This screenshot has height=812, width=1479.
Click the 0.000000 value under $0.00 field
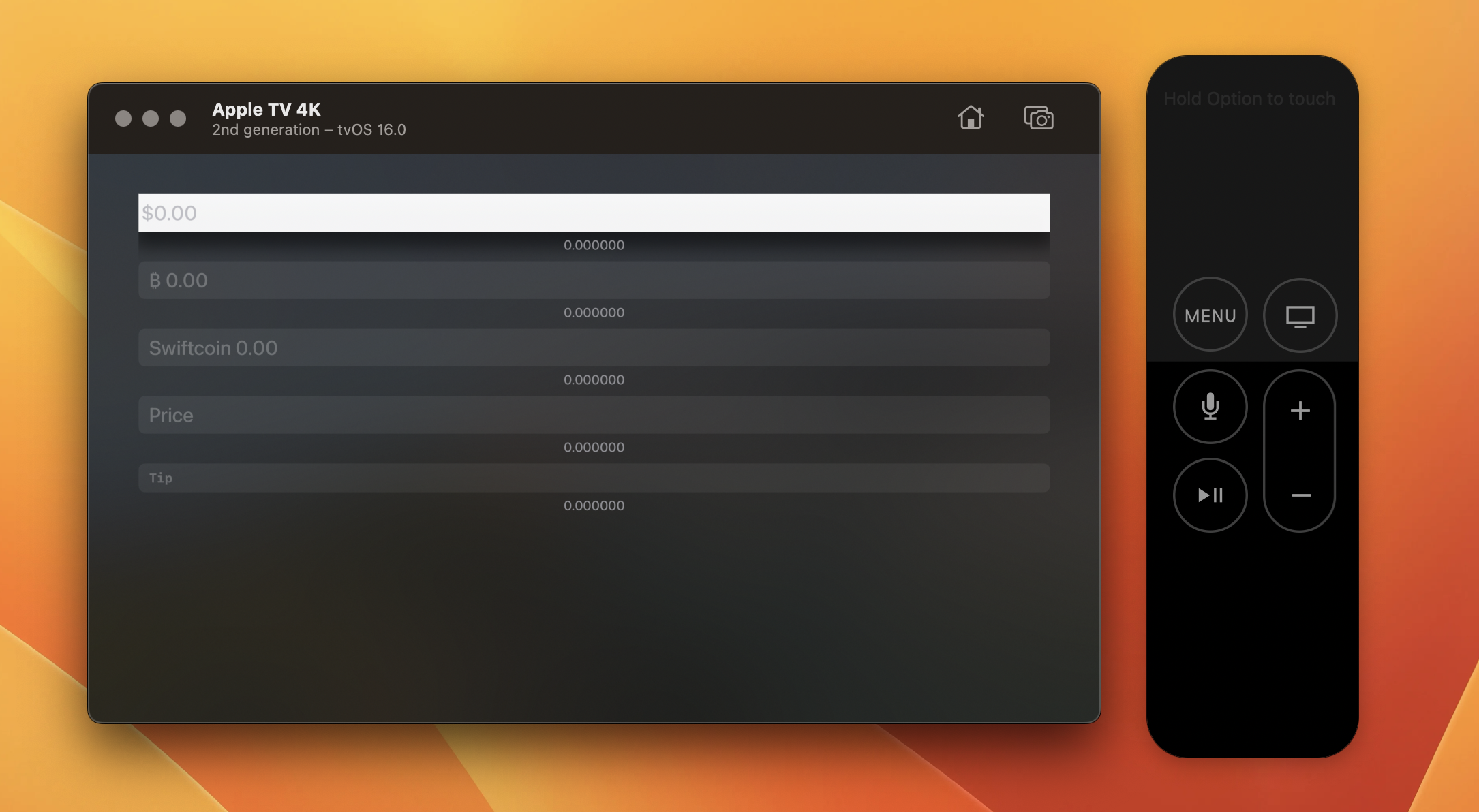(594, 245)
